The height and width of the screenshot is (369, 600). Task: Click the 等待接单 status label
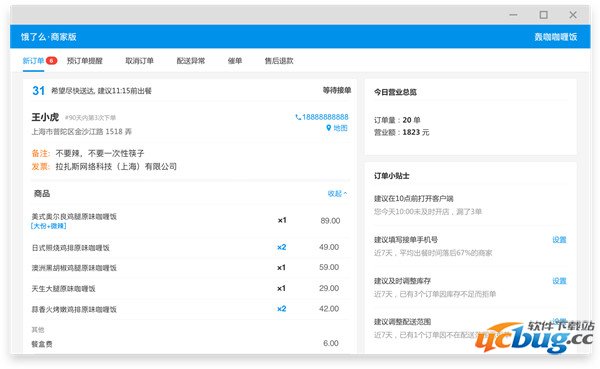[x=337, y=90]
